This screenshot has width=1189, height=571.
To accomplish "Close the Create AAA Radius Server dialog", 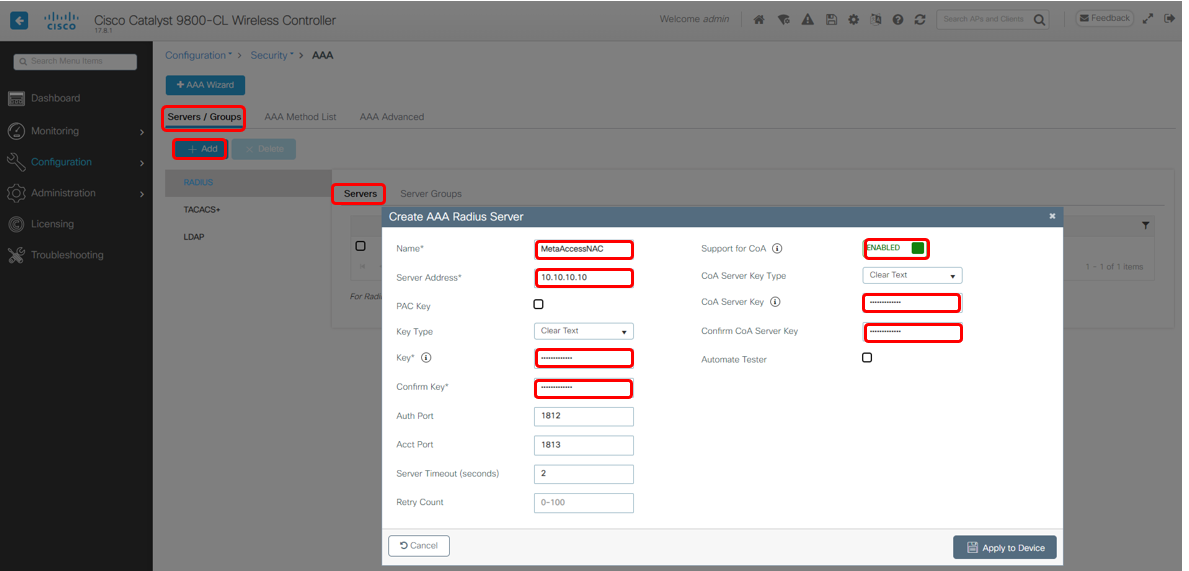I will [1053, 216].
